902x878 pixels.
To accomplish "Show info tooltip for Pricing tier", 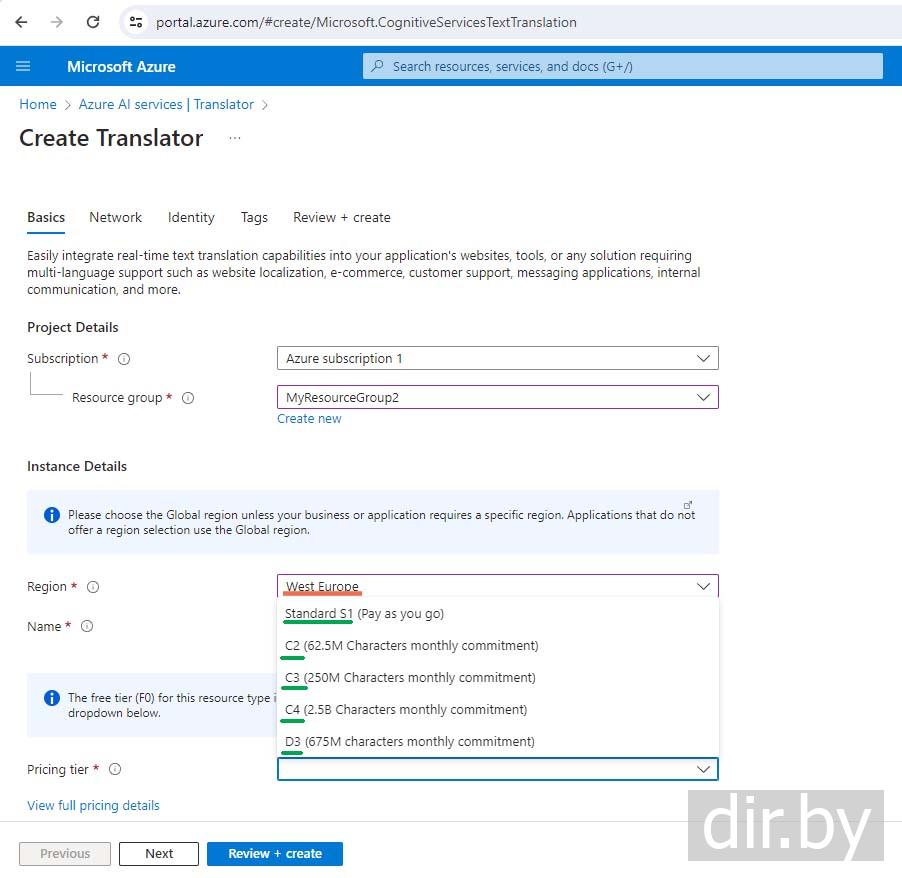I will [115, 769].
